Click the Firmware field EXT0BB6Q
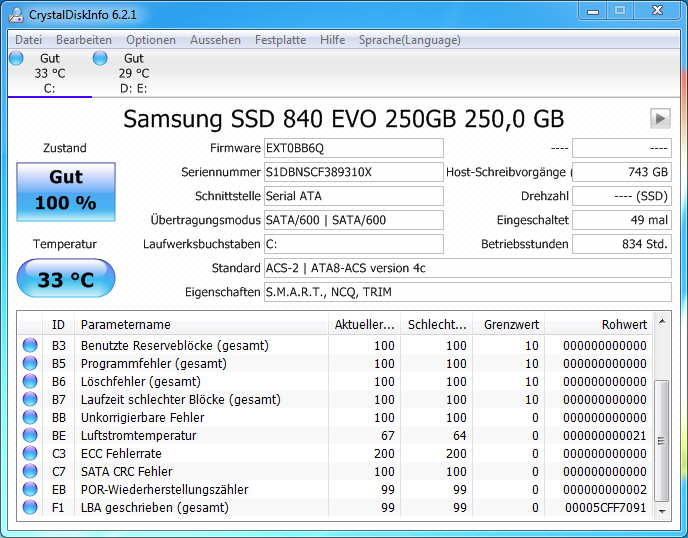This screenshot has width=688, height=538. pyautogui.click(x=354, y=148)
